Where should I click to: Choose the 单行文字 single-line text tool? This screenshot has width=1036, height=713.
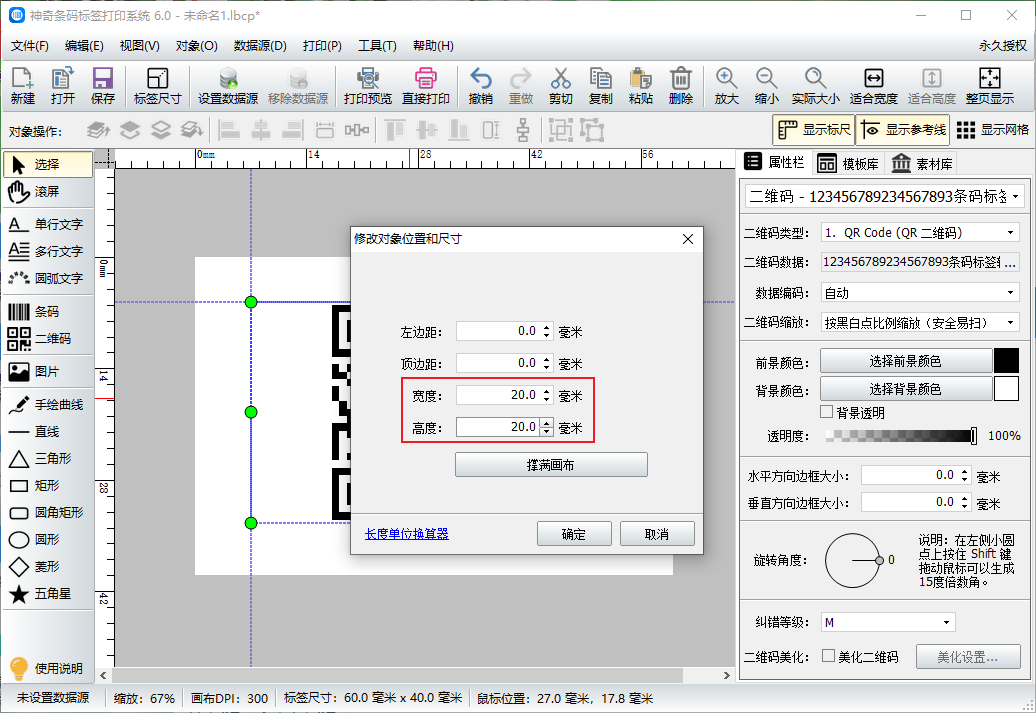[48, 225]
